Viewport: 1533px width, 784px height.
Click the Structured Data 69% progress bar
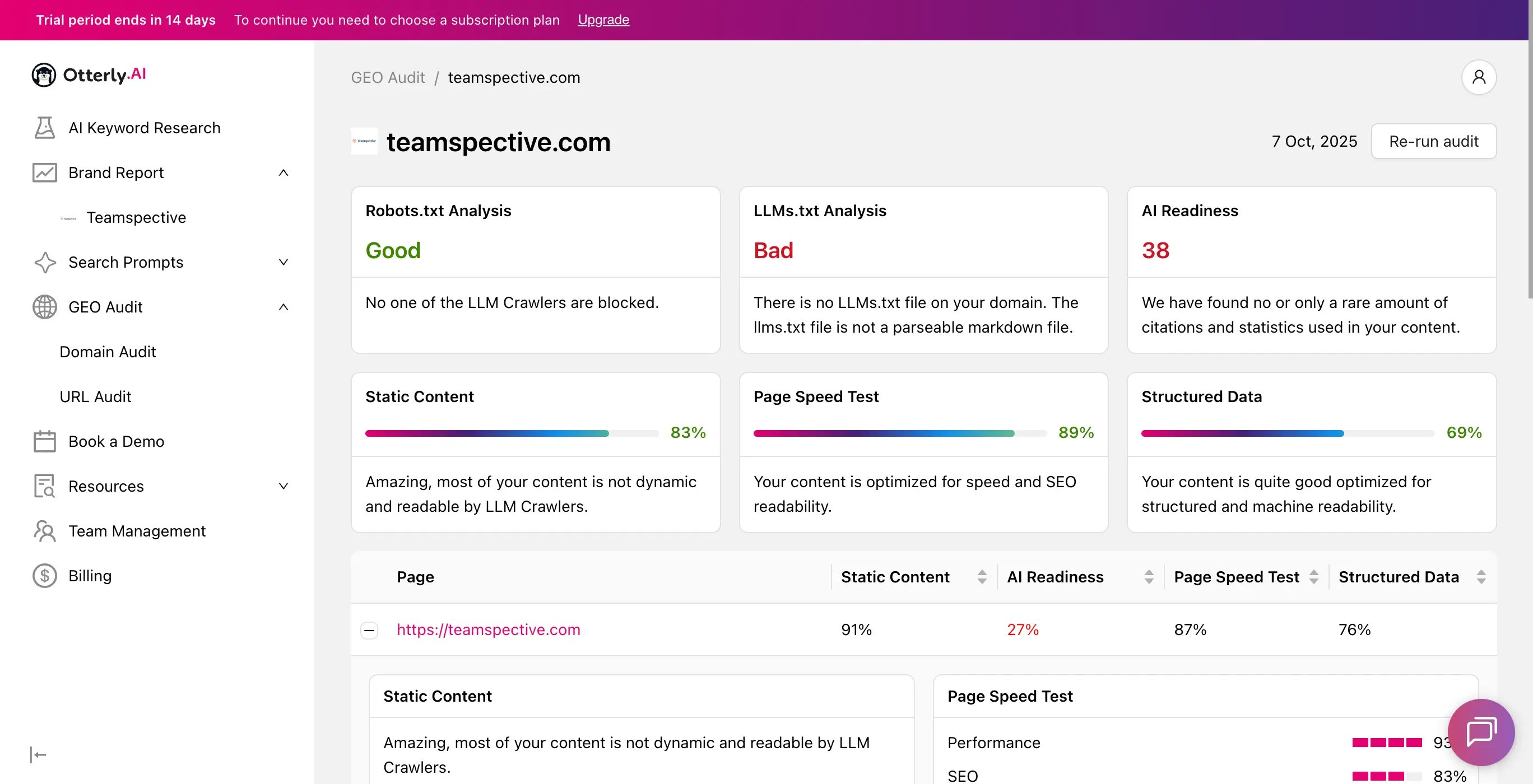1286,433
